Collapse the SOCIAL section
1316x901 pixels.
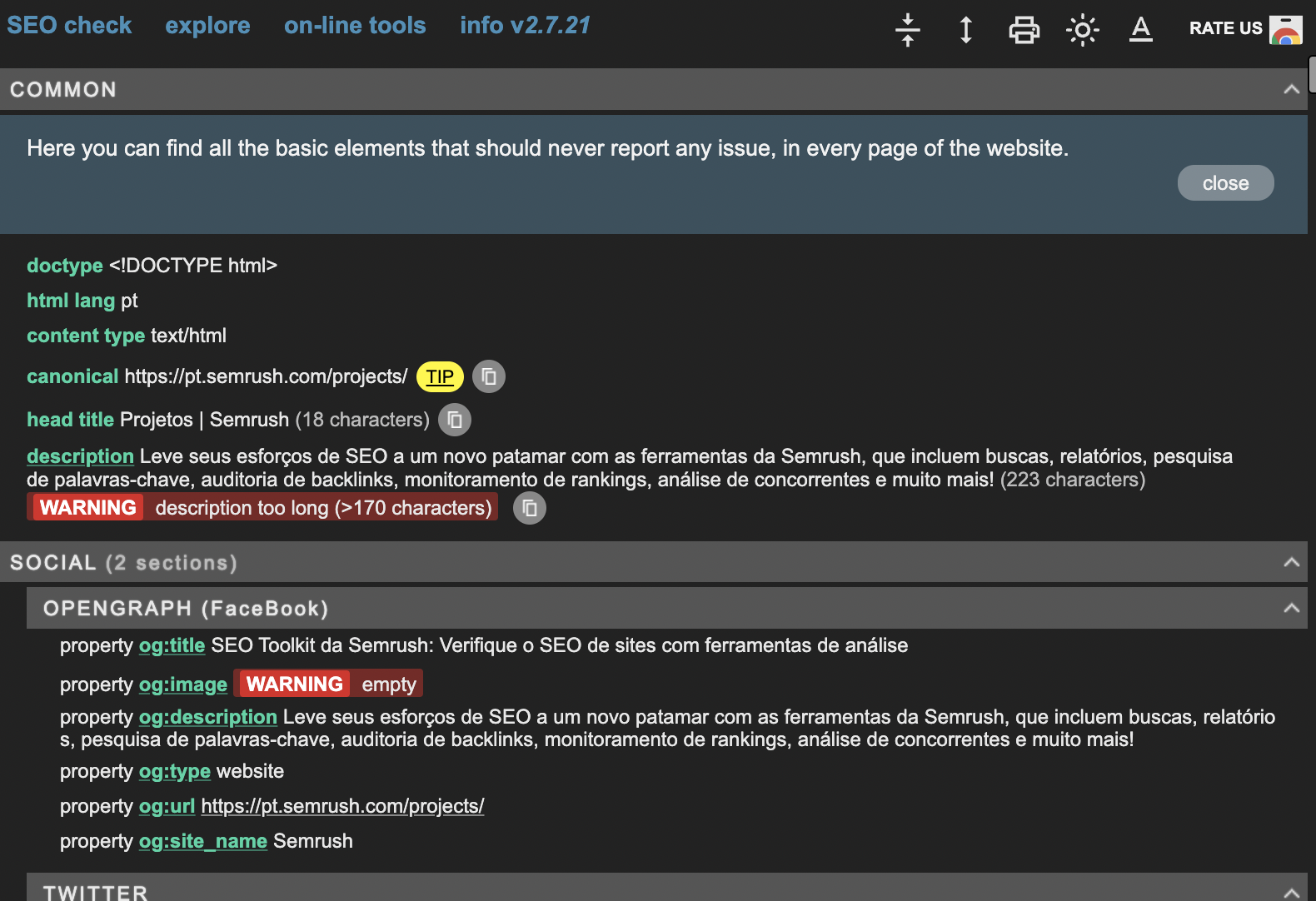[1291, 562]
